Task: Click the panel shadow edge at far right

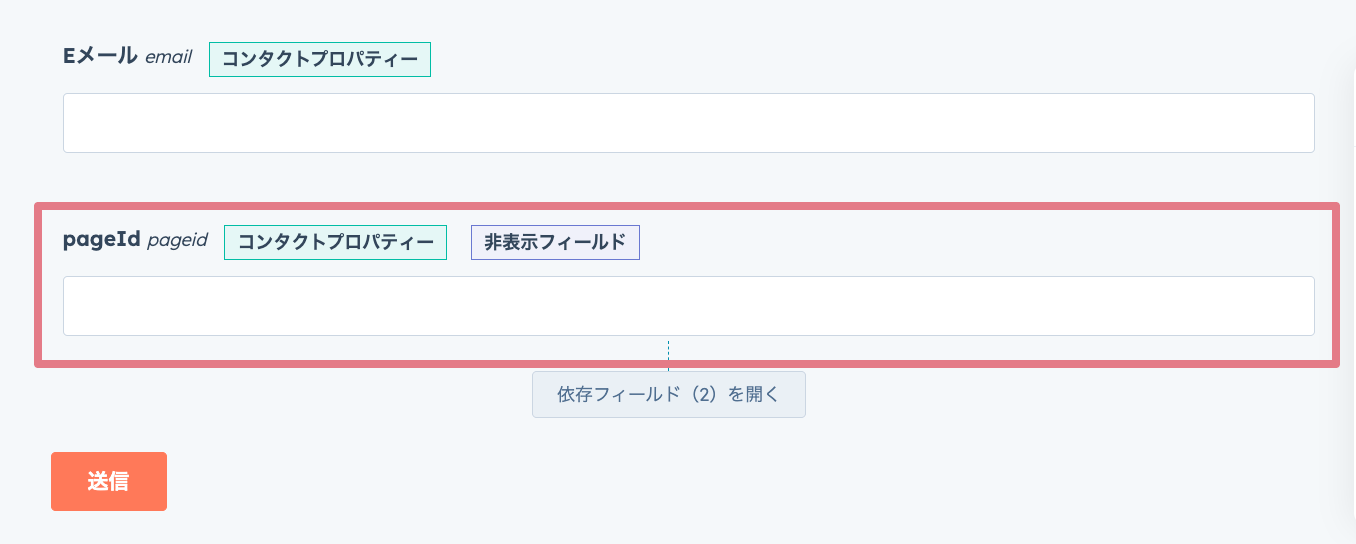Action: pos(1346,300)
